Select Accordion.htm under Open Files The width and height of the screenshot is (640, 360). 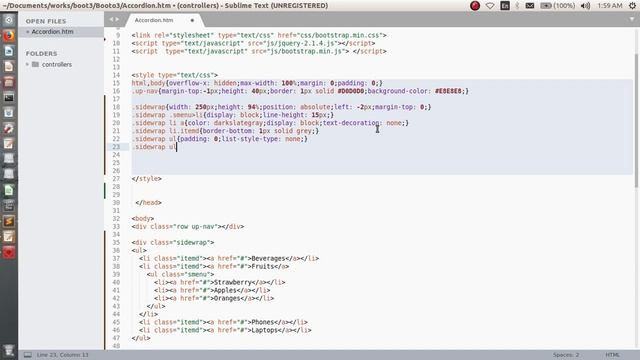pos(53,31)
